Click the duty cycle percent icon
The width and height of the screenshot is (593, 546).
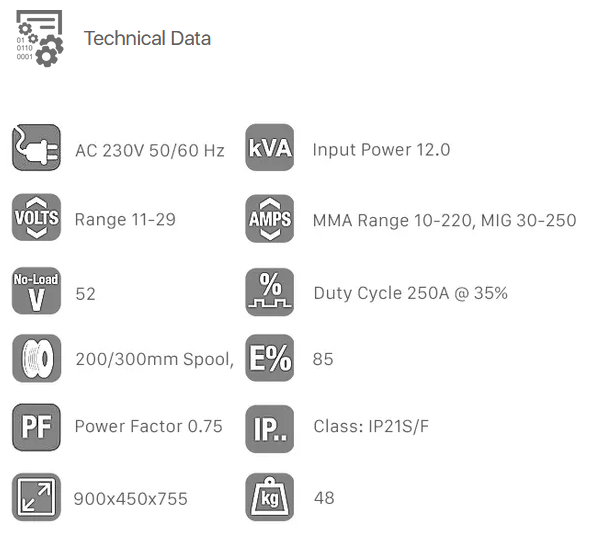(x=270, y=292)
